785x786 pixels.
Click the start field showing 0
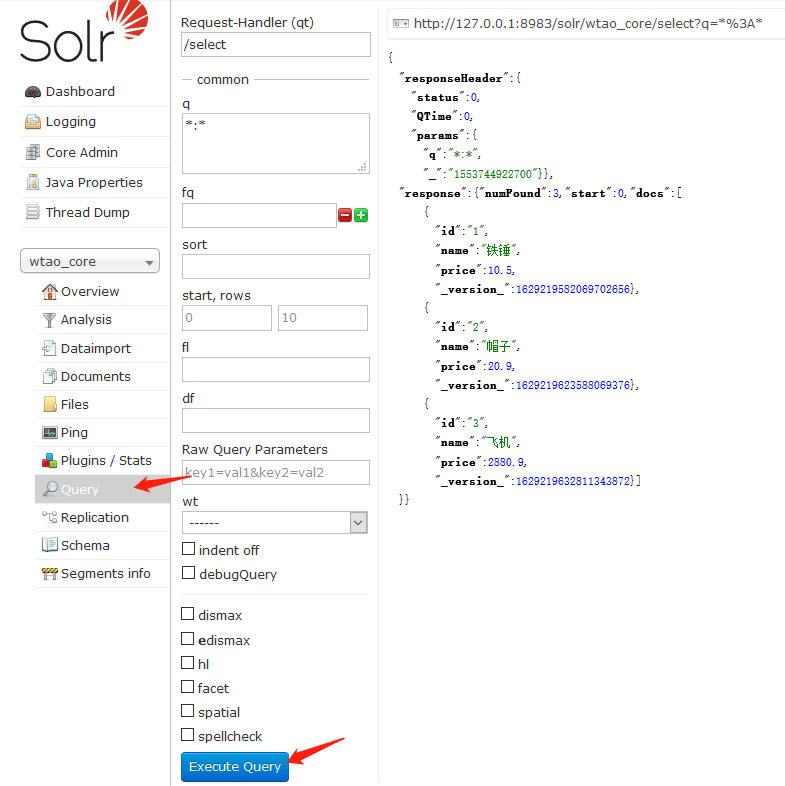coord(227,318)
